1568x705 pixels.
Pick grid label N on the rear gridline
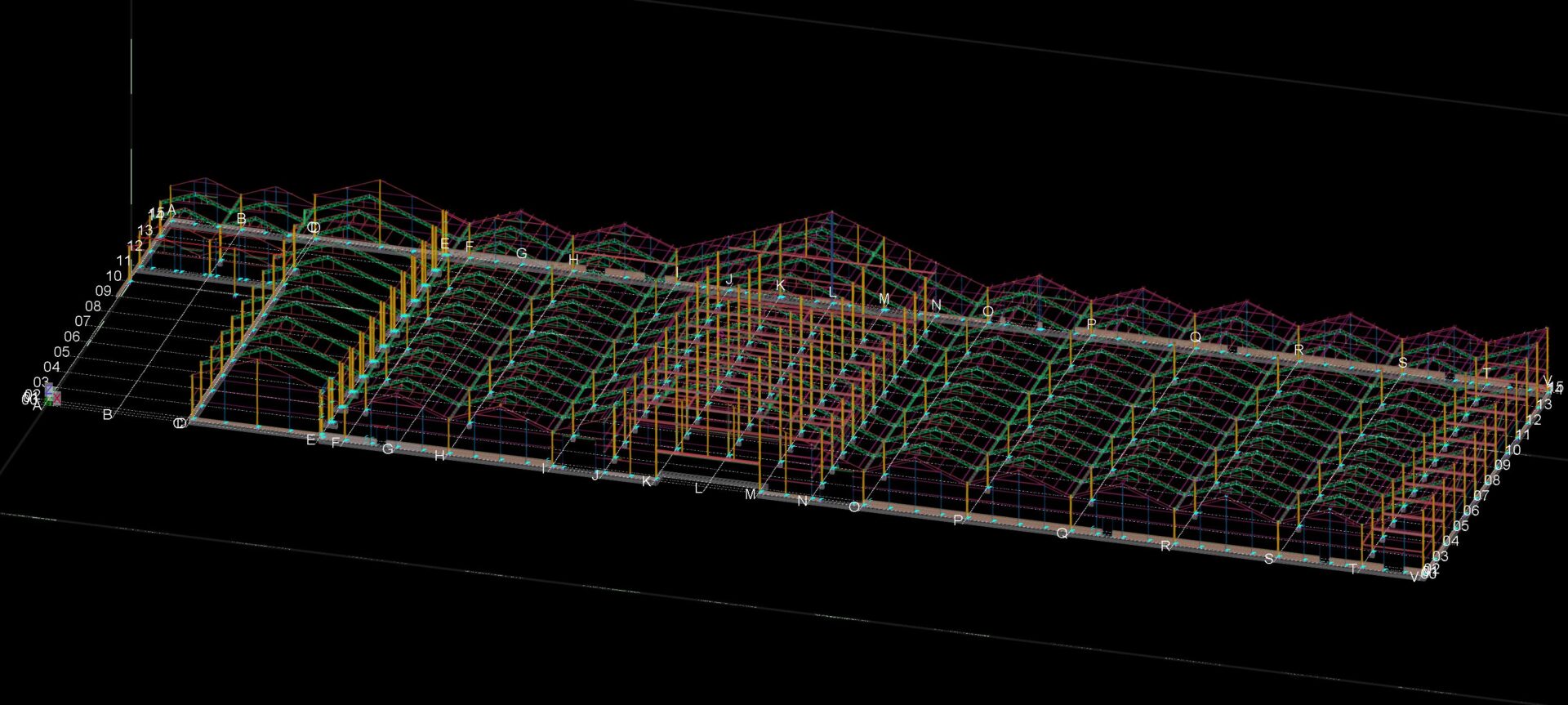pos(936,306)
